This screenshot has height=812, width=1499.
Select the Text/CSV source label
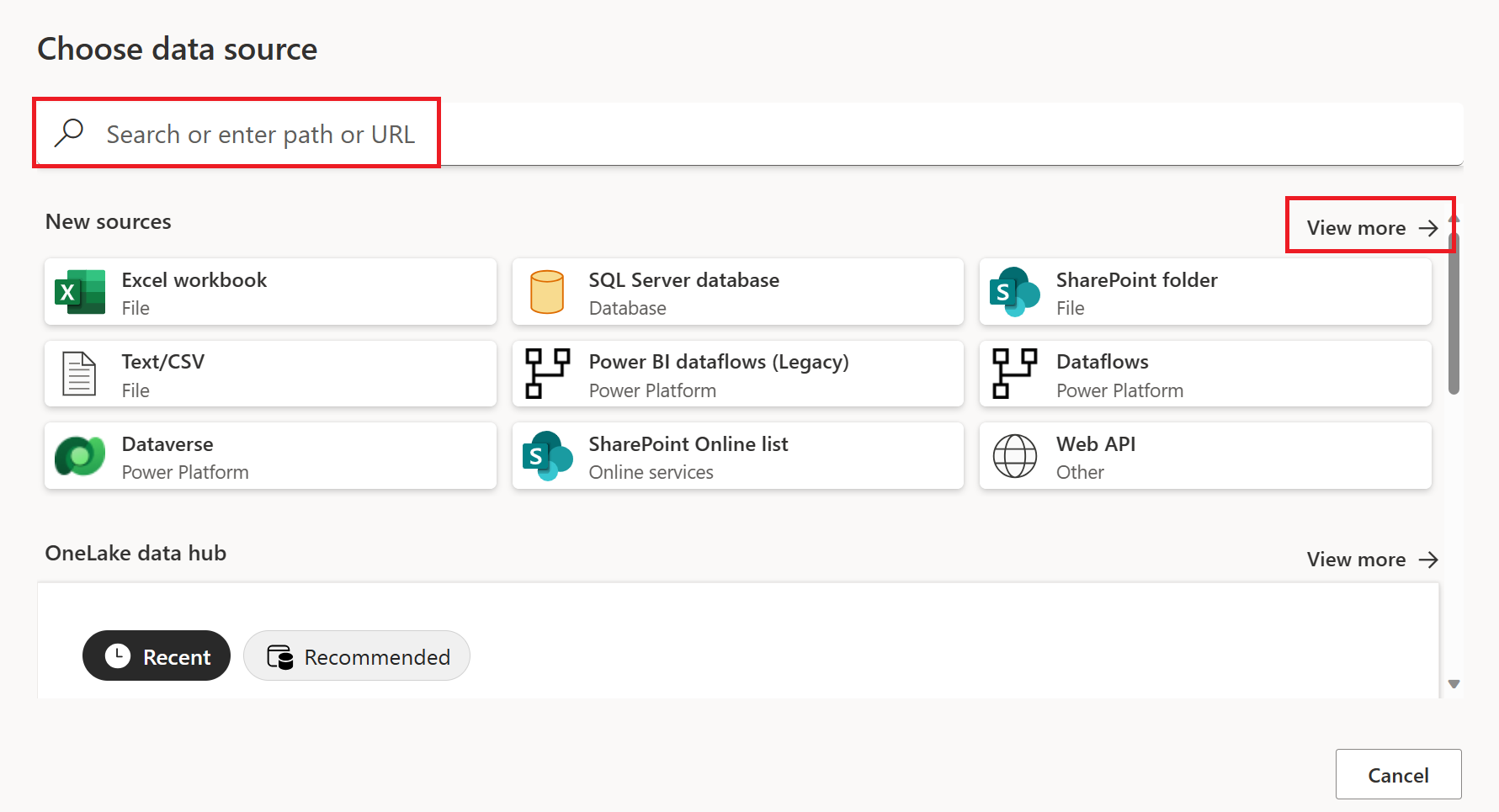pos(163,362)
